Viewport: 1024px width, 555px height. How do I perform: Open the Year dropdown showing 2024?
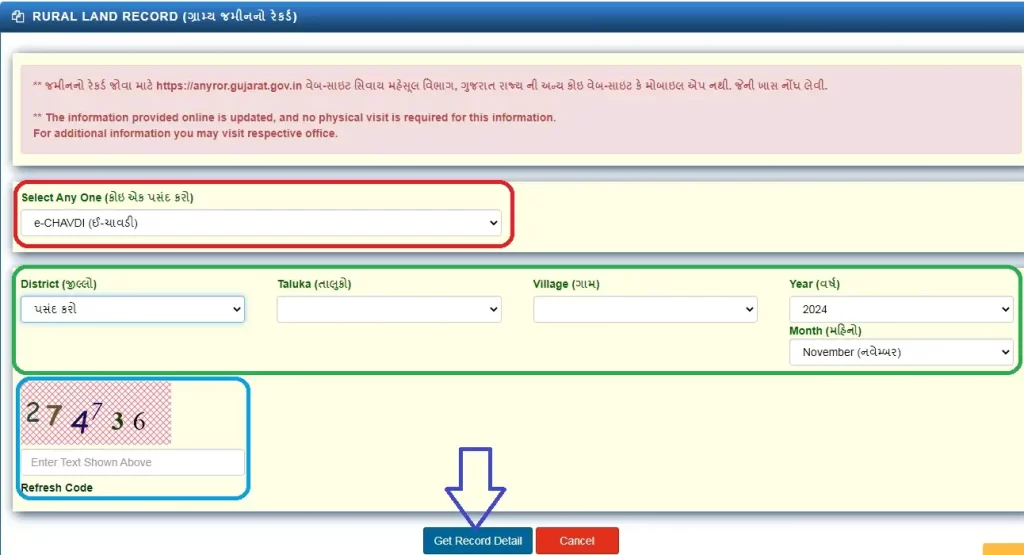pos(901,309)
